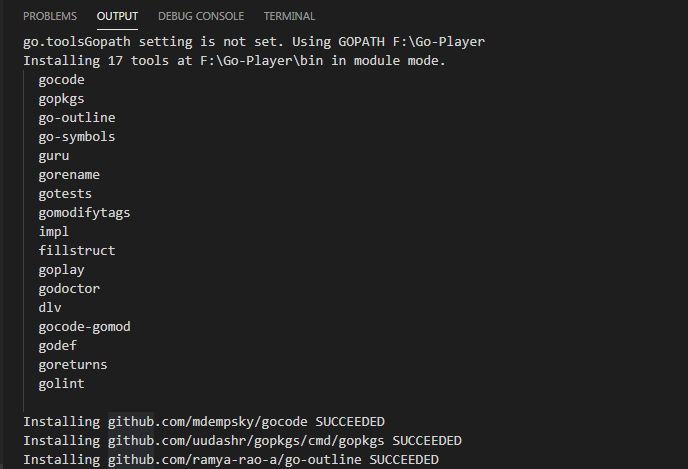Click the gopkgs line in output
Screen dimensions: 688x469
pyautogui.click(x=61, y=99)
